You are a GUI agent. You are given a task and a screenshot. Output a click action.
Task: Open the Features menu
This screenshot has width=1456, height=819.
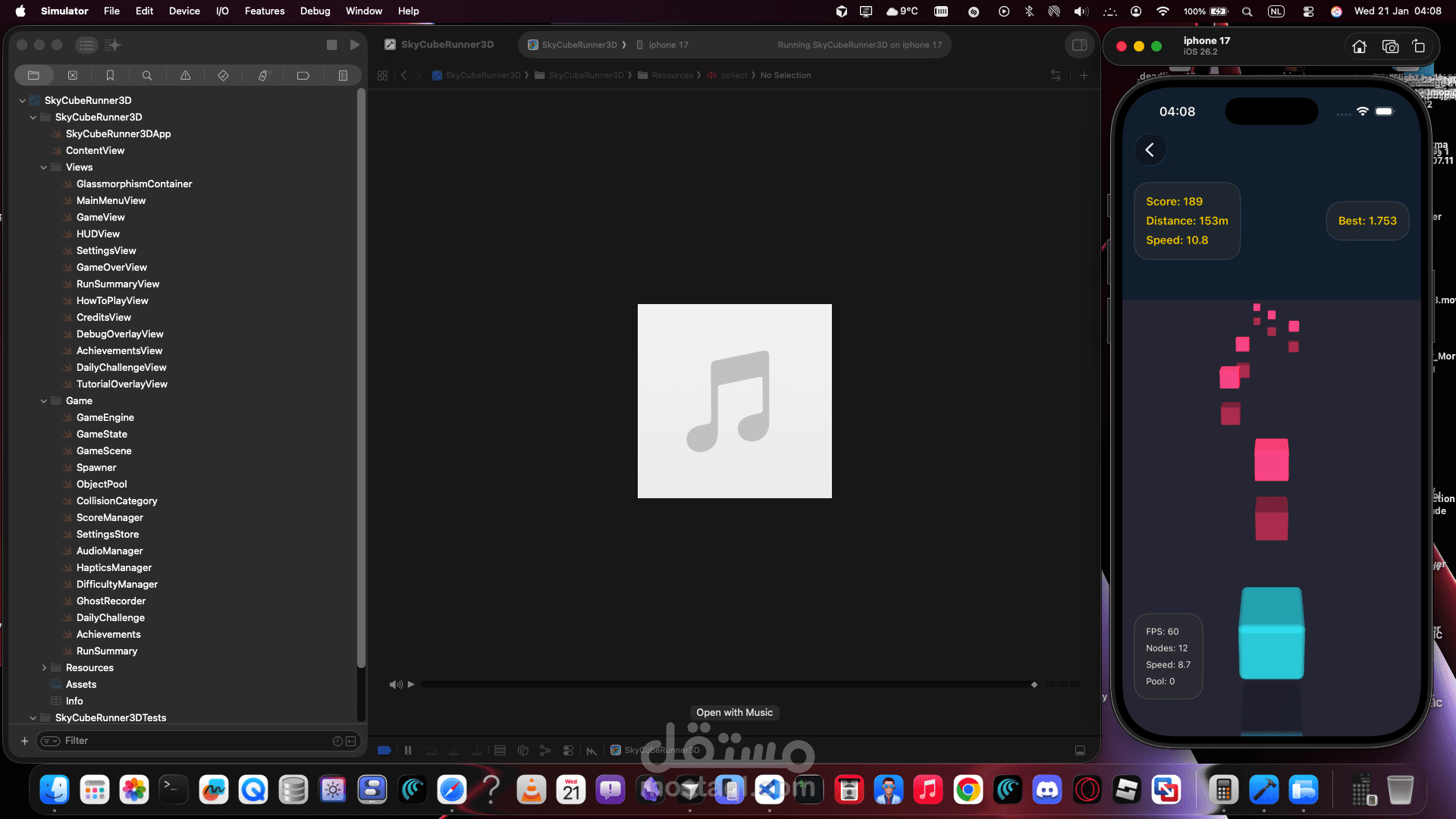(264, 11)
